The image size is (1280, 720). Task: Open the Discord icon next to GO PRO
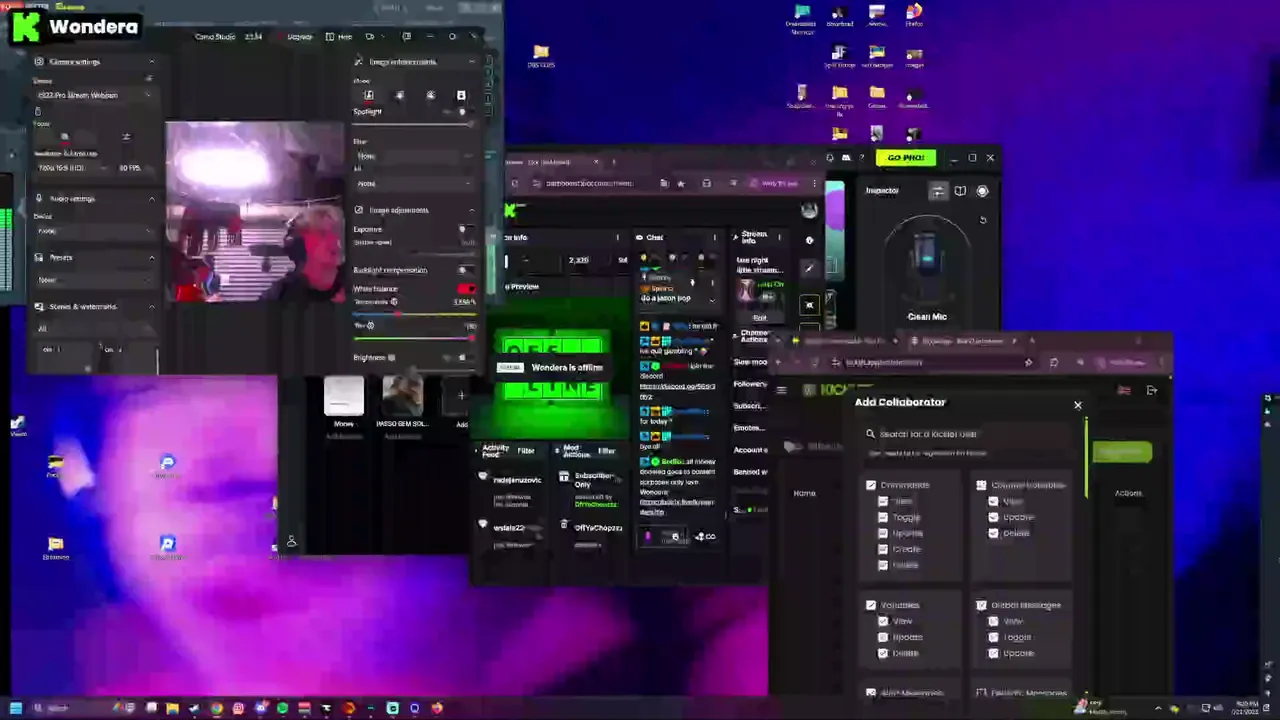(846, 158)
